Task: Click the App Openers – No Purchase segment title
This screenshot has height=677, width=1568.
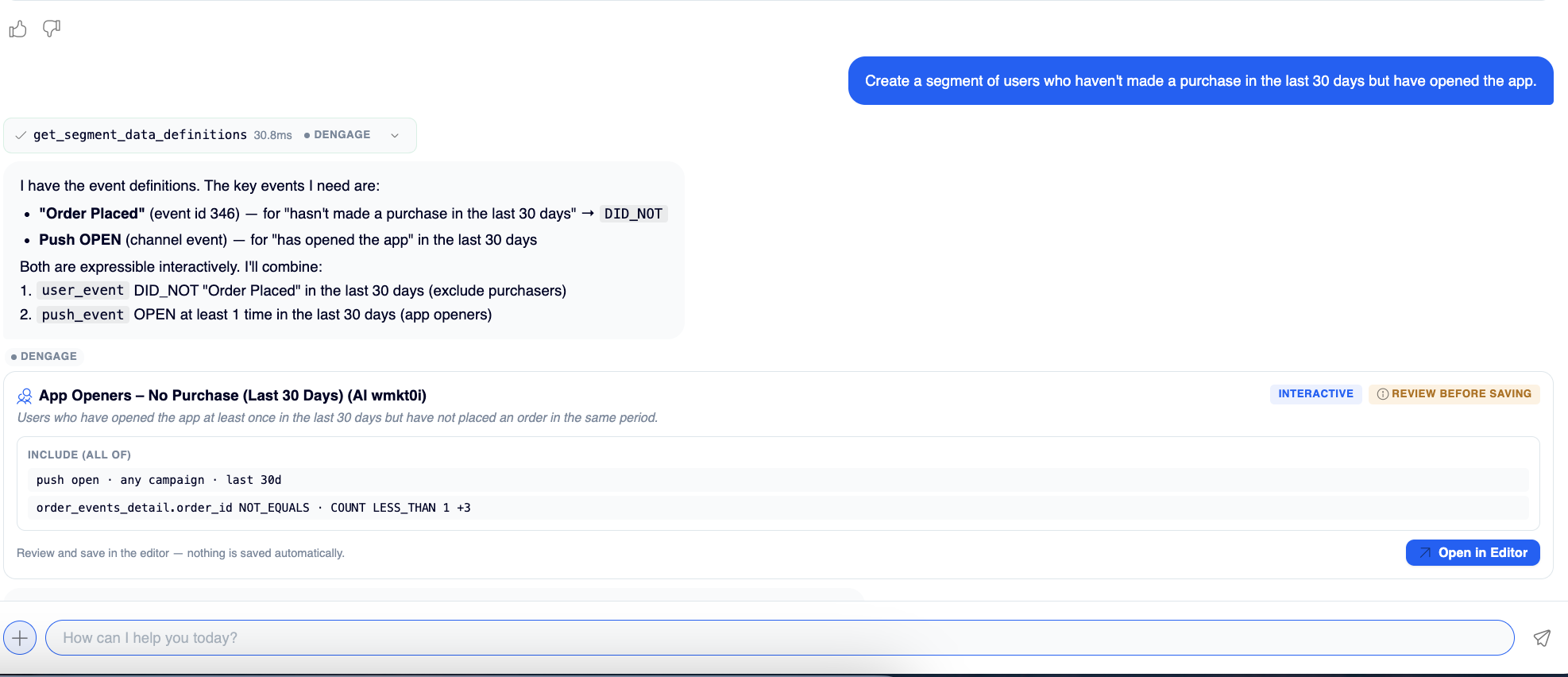Action: (x=233, y=396)
